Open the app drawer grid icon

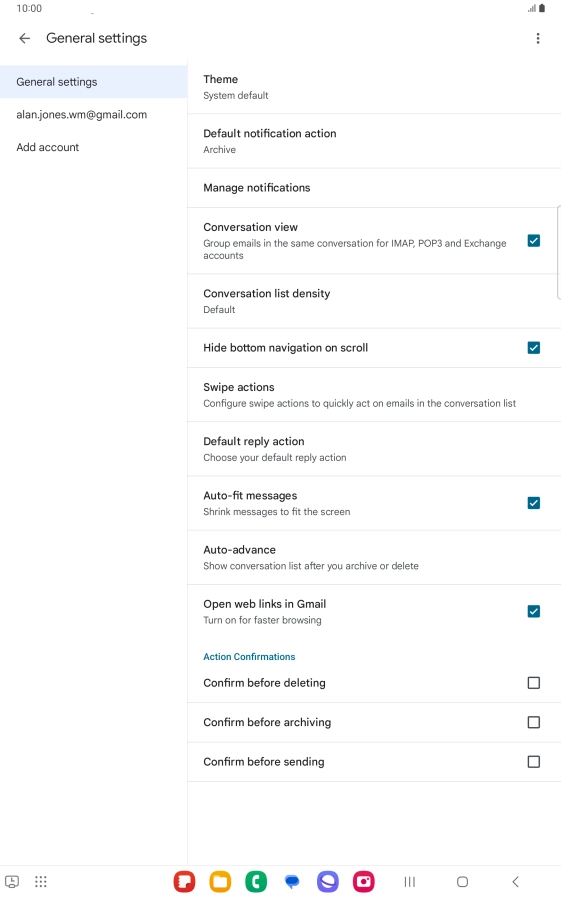41,881
